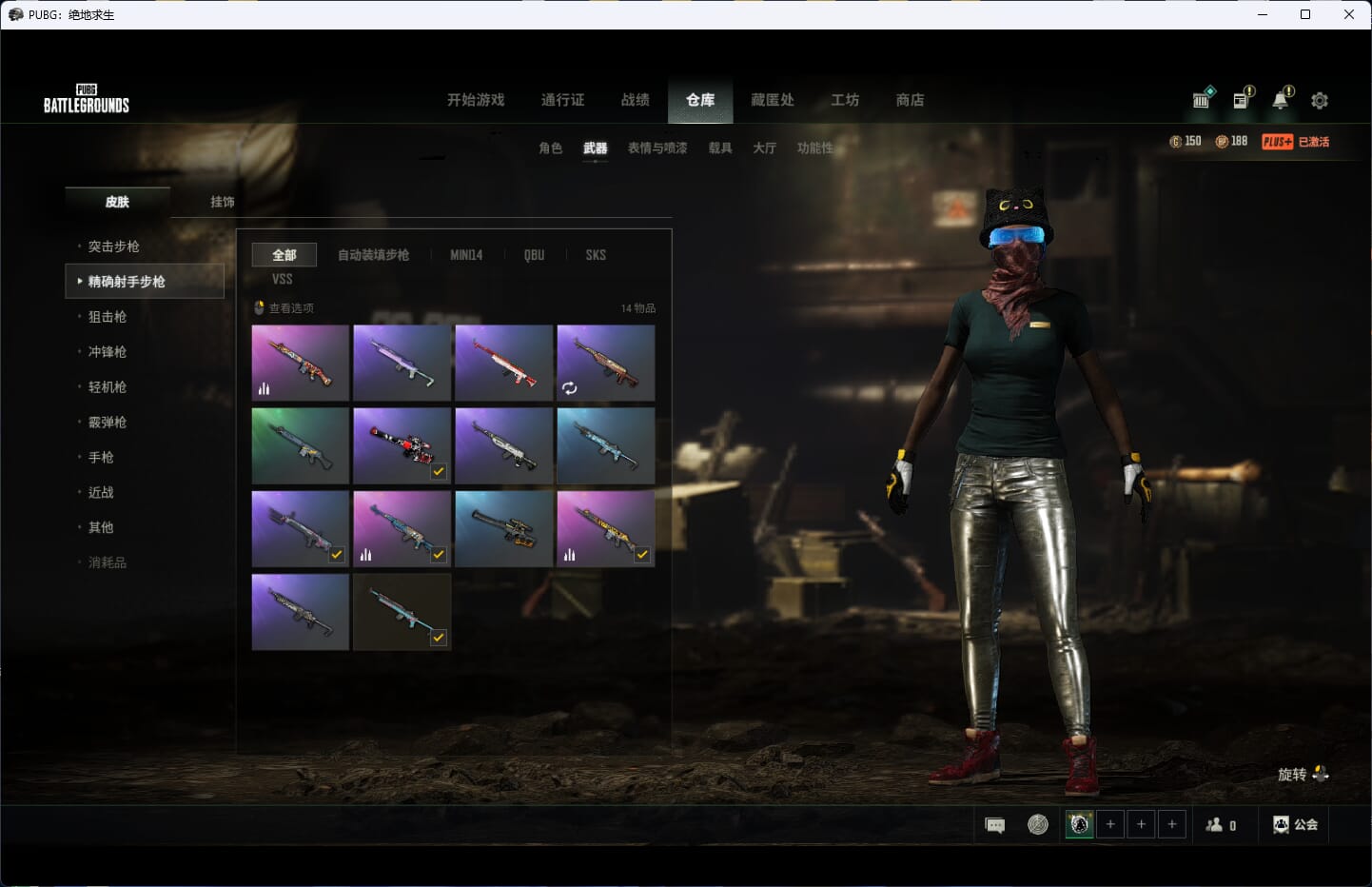Filter skins by 自动装填步枪
The image size is (1372, 887).
pos(373,255)
